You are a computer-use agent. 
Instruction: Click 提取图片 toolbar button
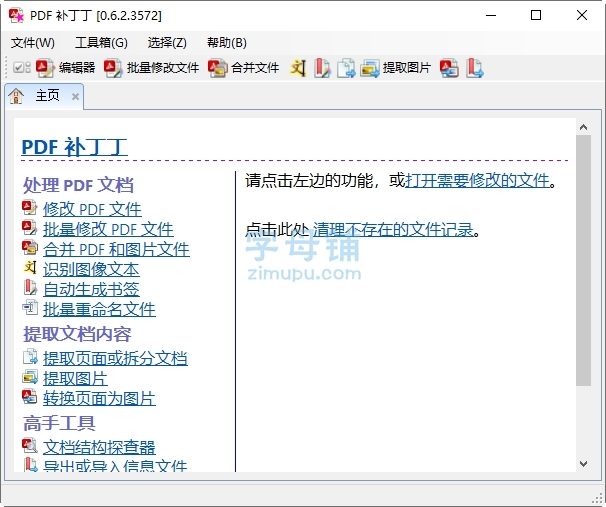click(x=395, y=68)
